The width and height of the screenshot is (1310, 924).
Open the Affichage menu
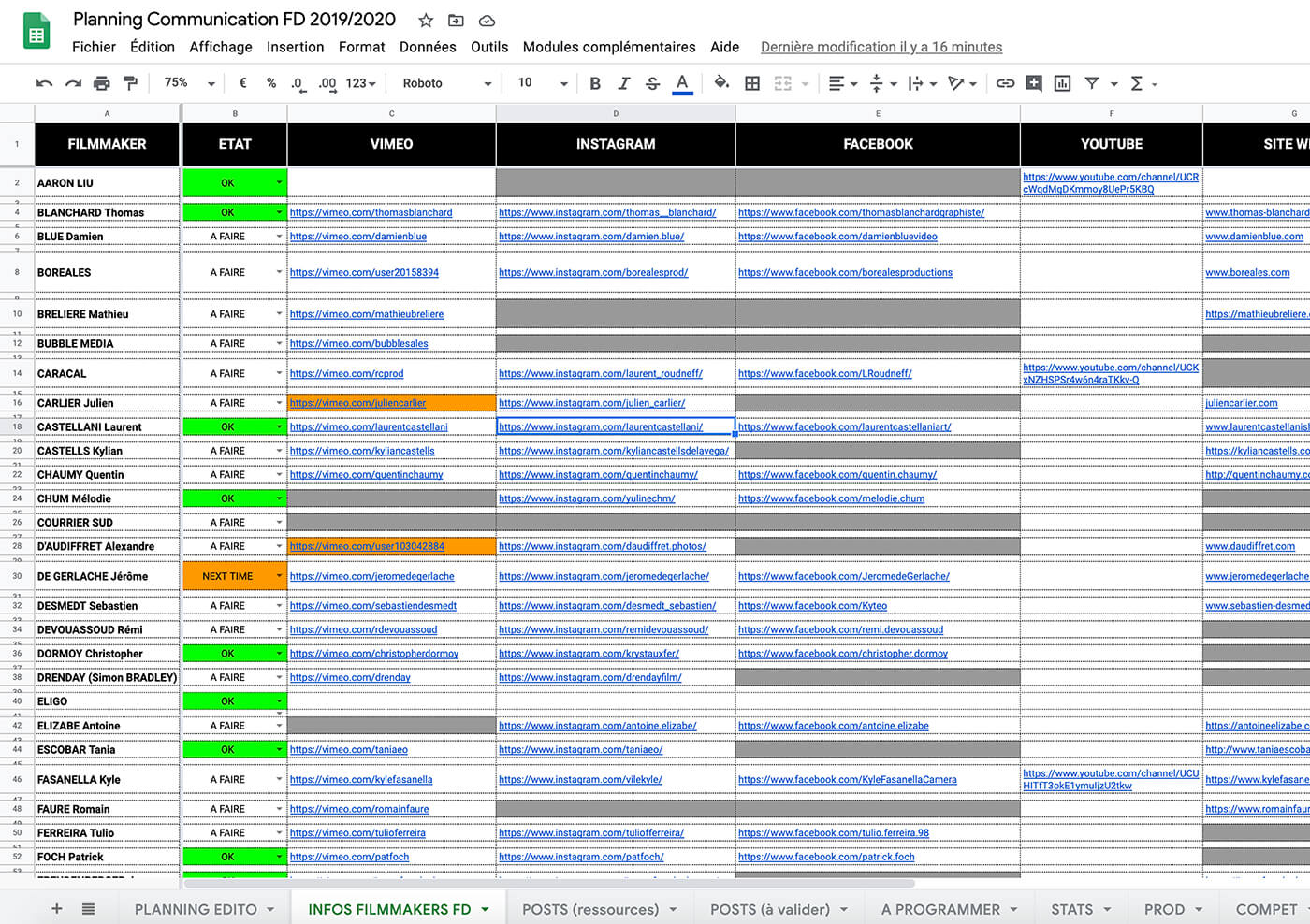[221, 47]
